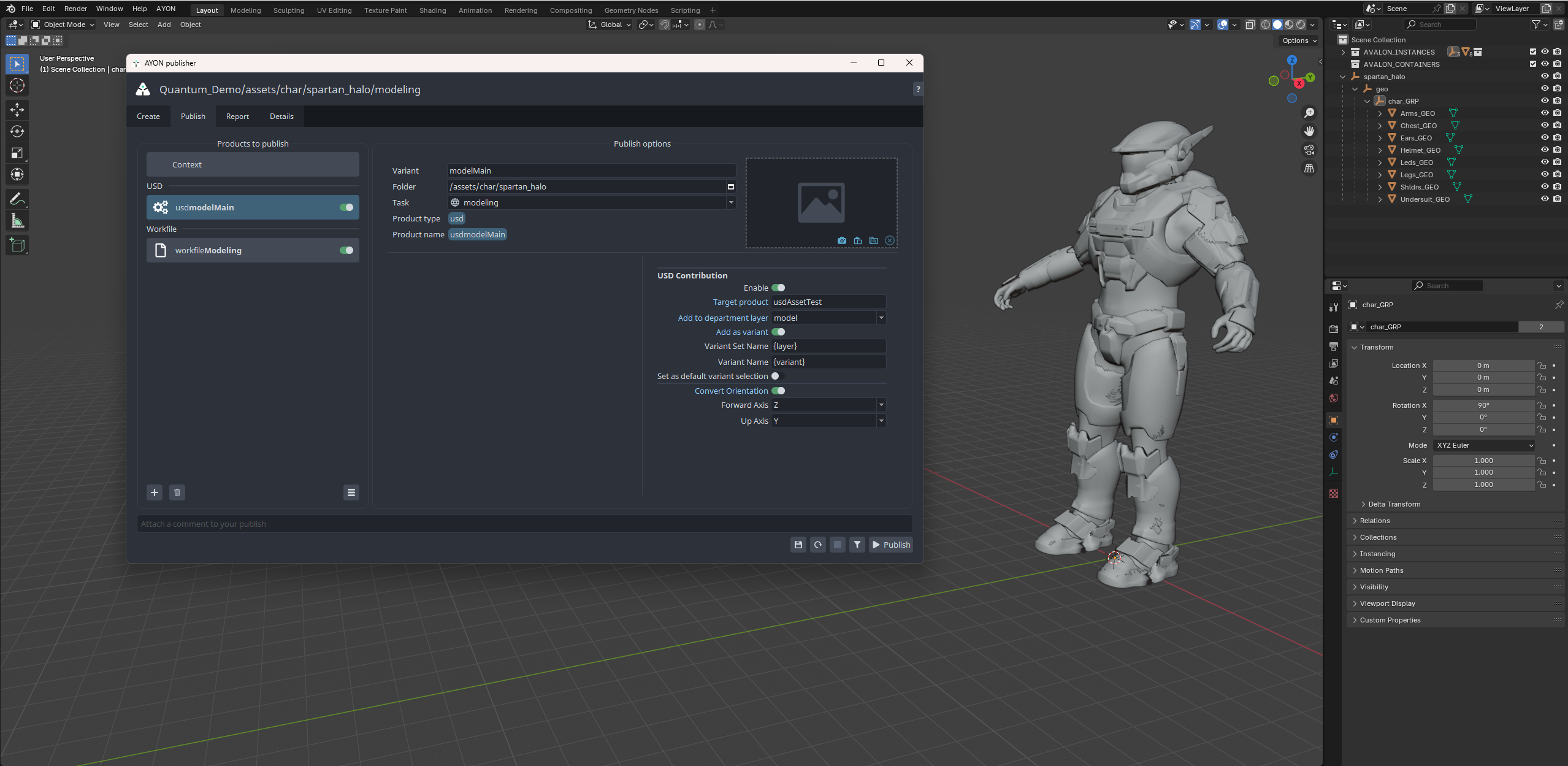Take thumbnail screenshot with camera icon

click(x=842, y=240)
